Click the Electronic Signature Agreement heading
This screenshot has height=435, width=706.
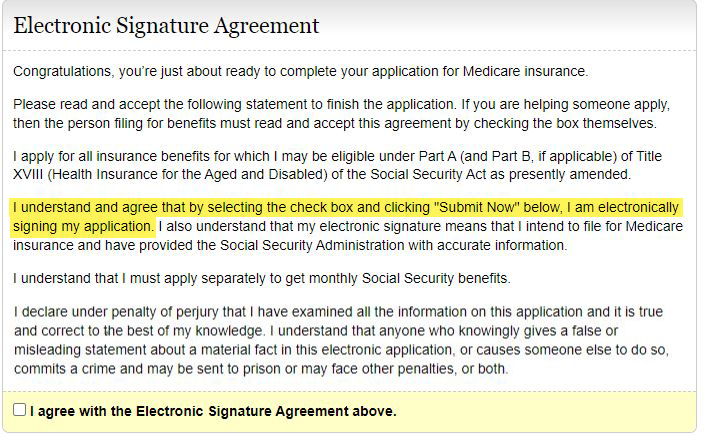tap(166, 25)
